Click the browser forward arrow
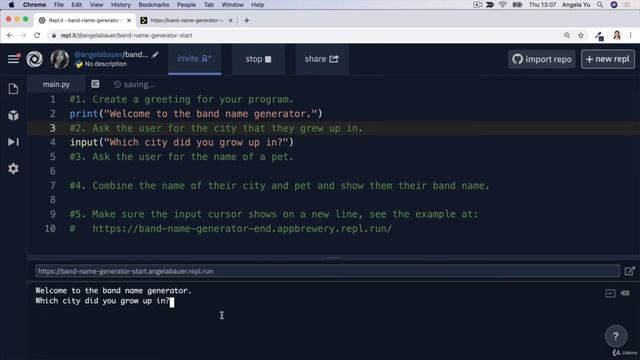Viewport: 640px width, 360px height. pyautogui.click(x=23, y=36)
